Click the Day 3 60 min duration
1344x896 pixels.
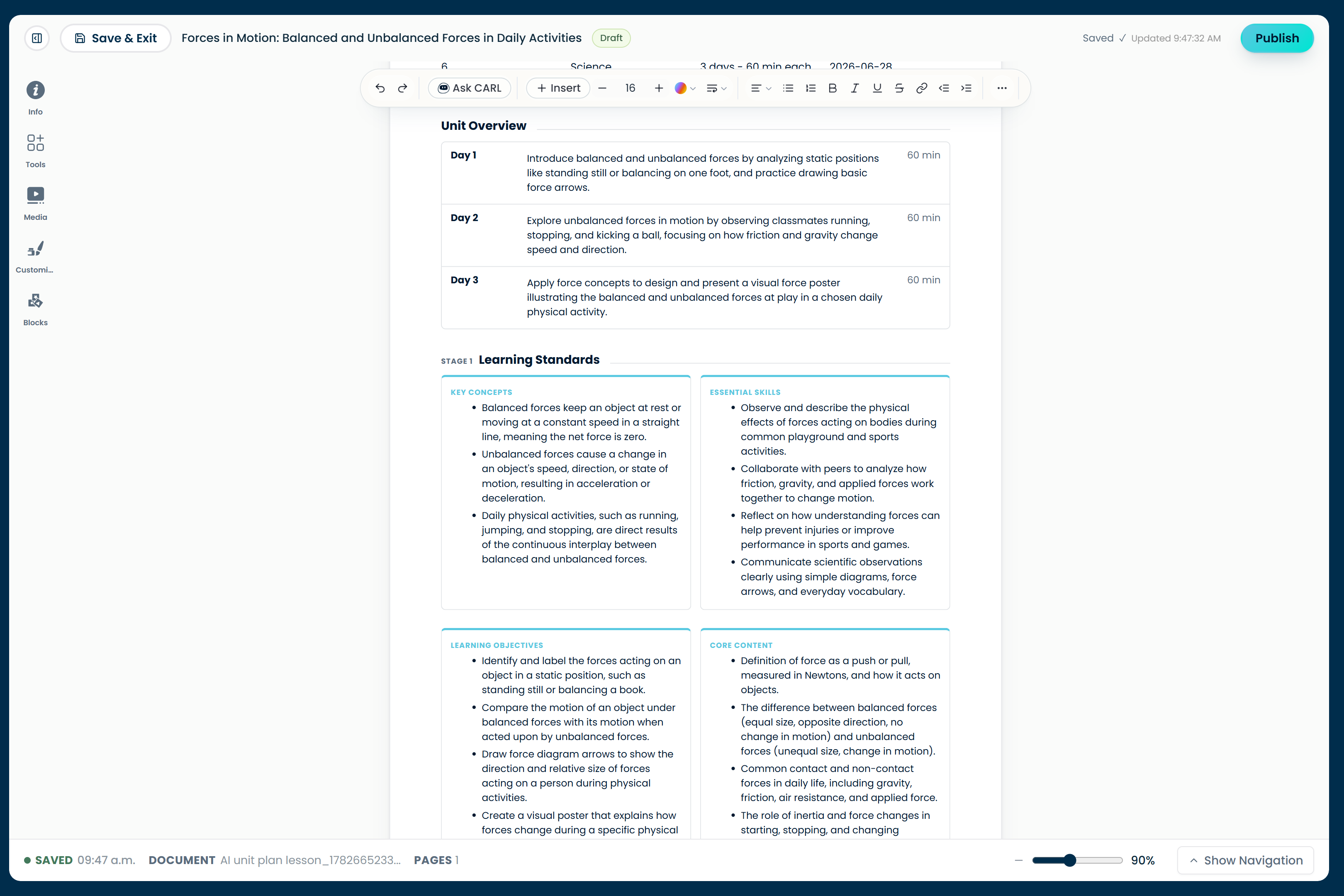pyautogui.click(x=923, y=280)
